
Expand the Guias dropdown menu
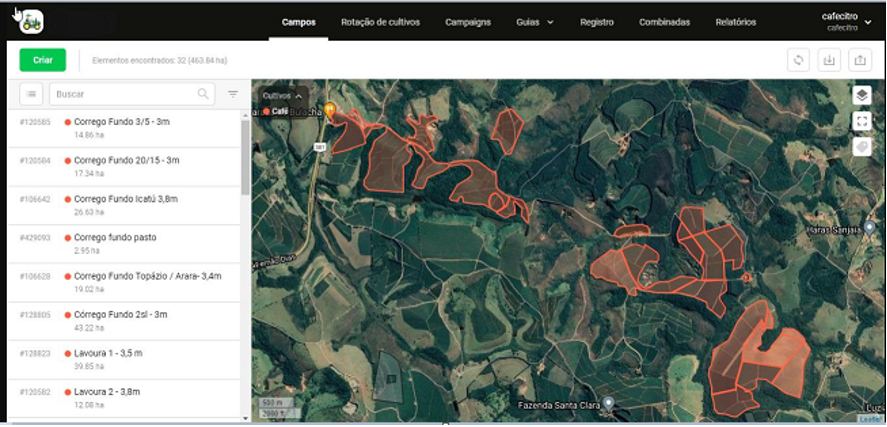535,22
